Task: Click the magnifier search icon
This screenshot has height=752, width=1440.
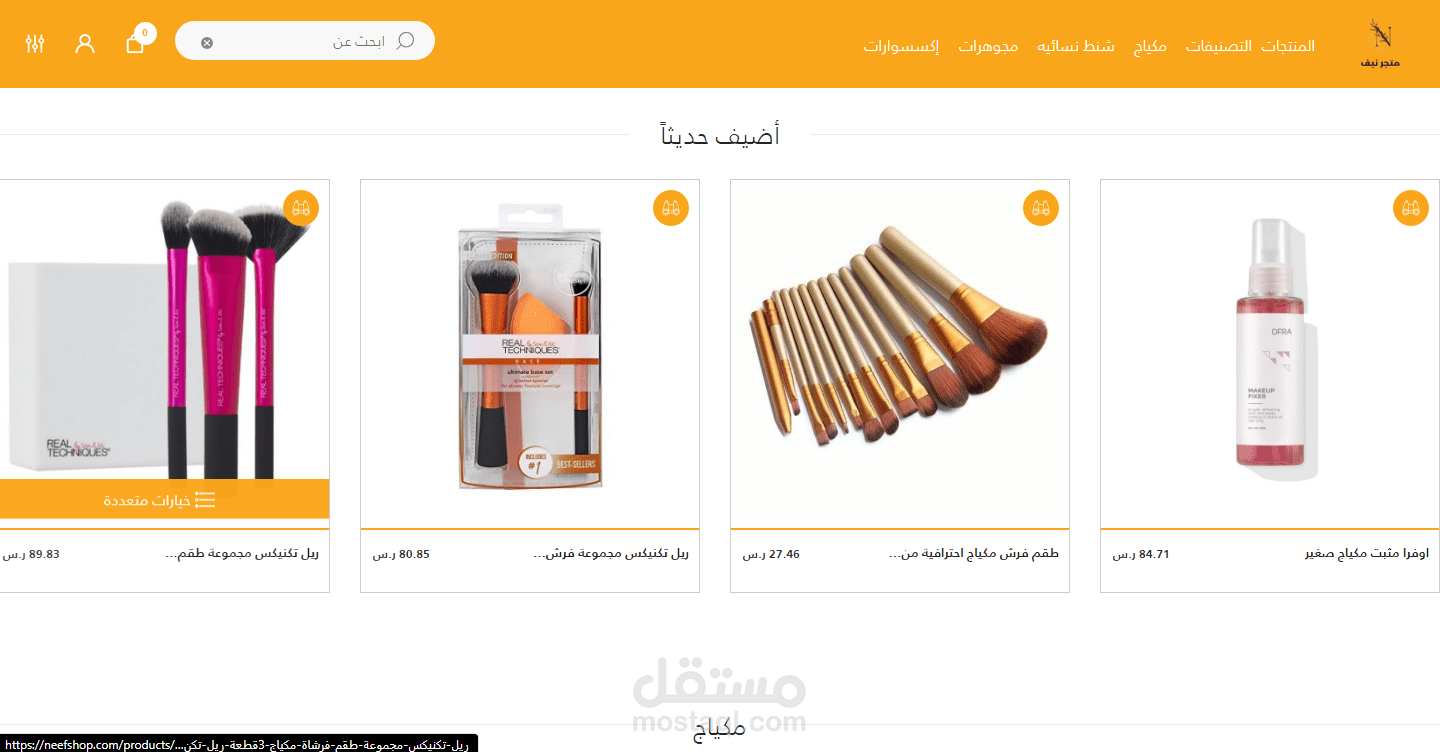Action: click(405, 41)
